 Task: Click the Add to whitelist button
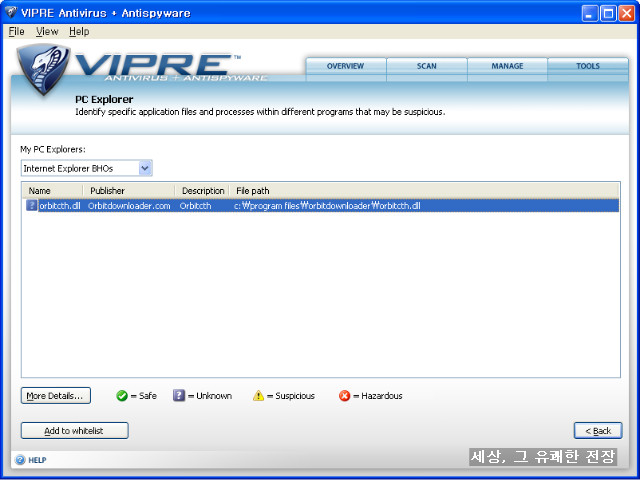(x=74, y=431)
